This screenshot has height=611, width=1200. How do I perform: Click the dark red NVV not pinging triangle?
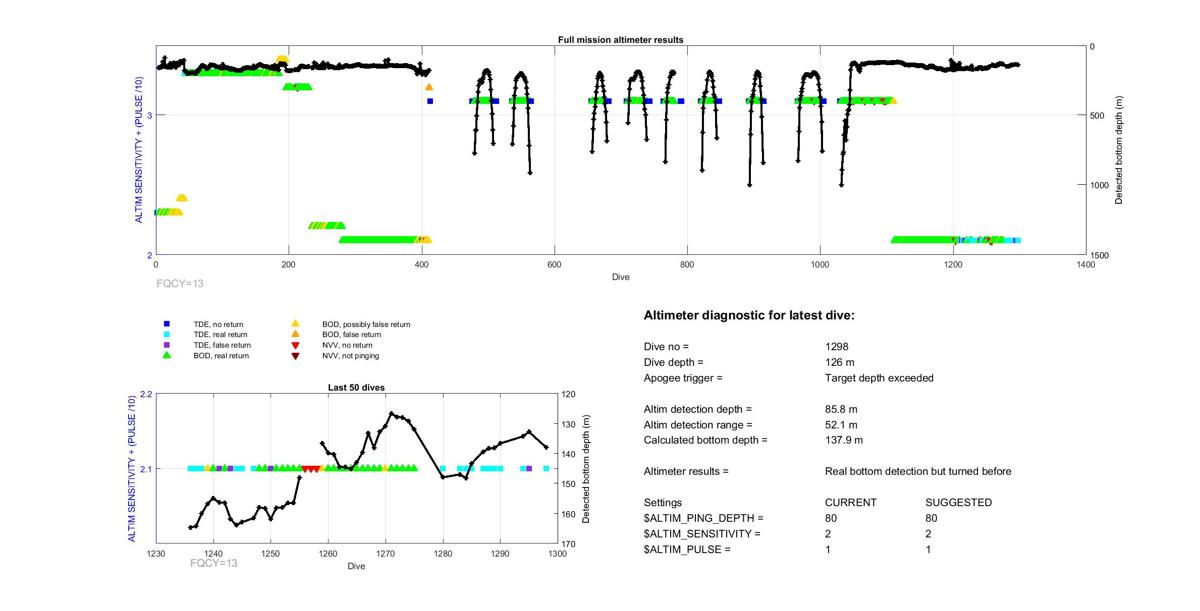click(x=295, y=355)
